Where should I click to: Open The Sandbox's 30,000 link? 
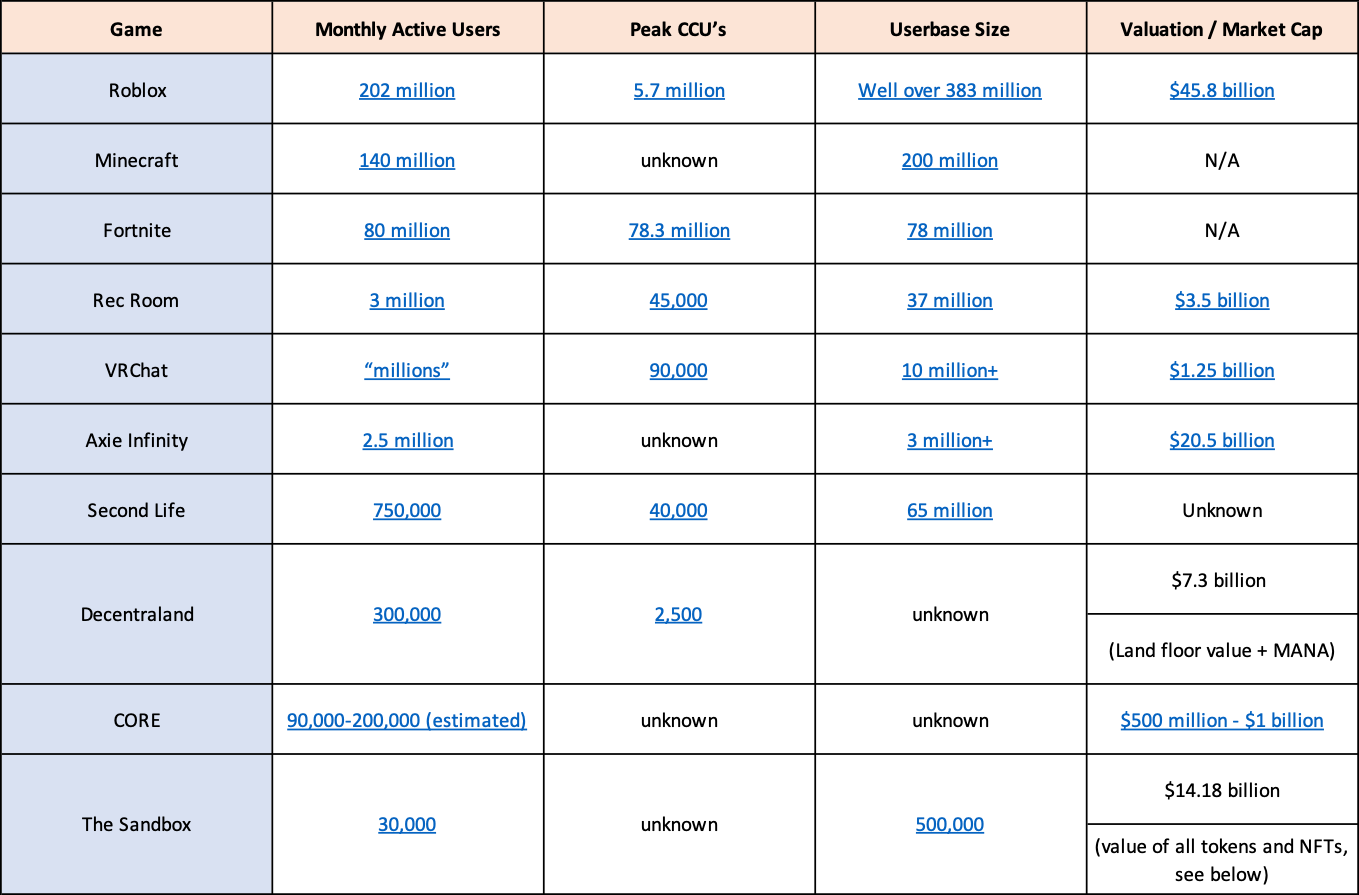tap(407, 824)
